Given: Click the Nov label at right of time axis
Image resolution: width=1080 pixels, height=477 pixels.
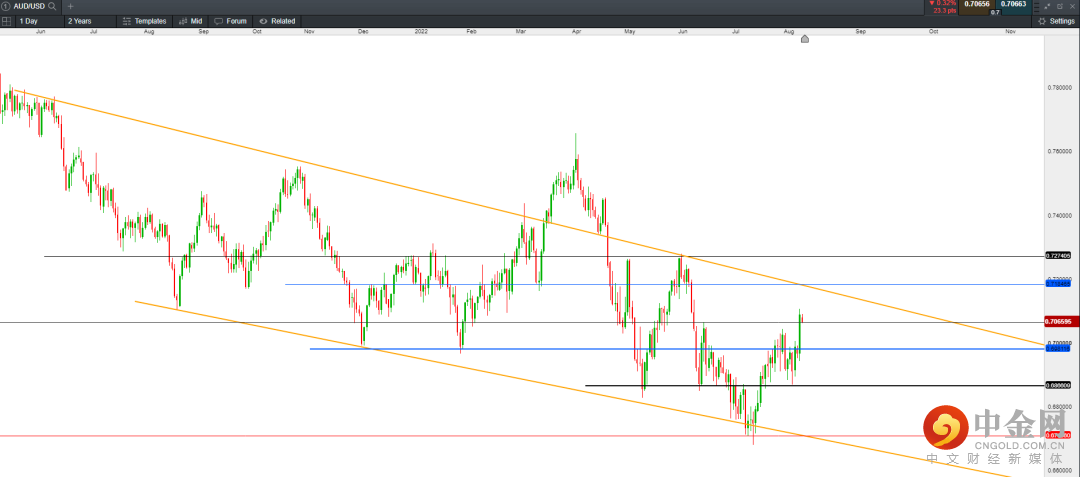Looking at the screenshot, I should click(x=1010, y=31).
